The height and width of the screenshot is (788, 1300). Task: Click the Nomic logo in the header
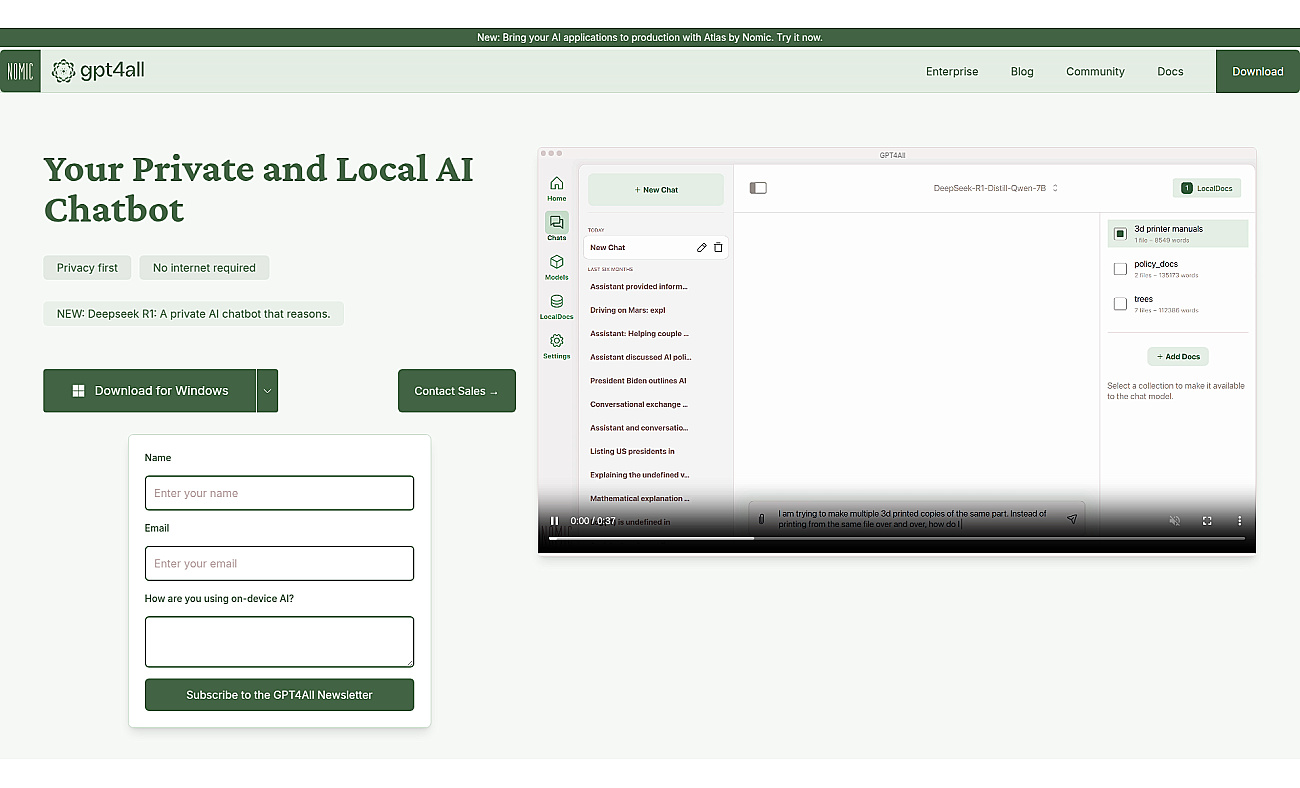20,71
